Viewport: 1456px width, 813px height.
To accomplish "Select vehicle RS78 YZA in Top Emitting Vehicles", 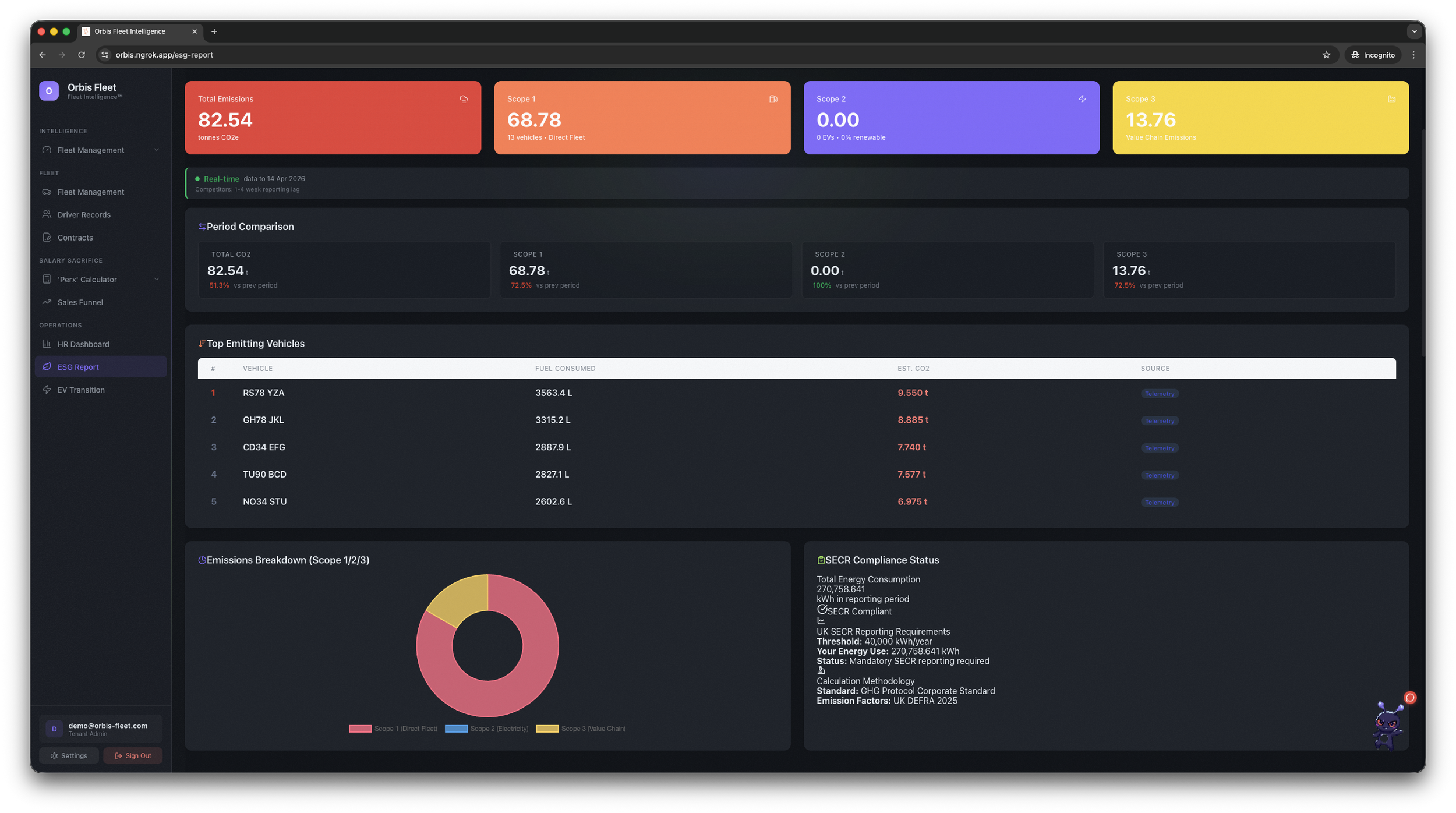I will click(x=263, y=393).
